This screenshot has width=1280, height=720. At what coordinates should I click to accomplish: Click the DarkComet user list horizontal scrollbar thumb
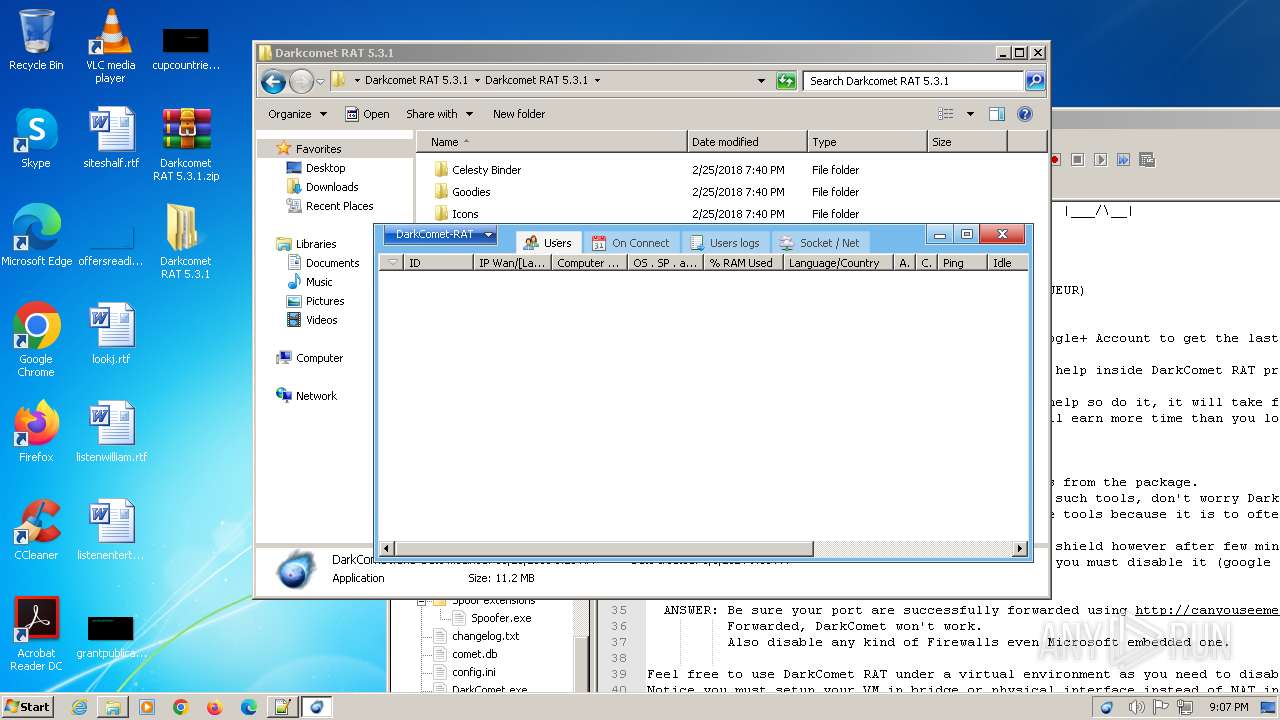tap(603, 549)
